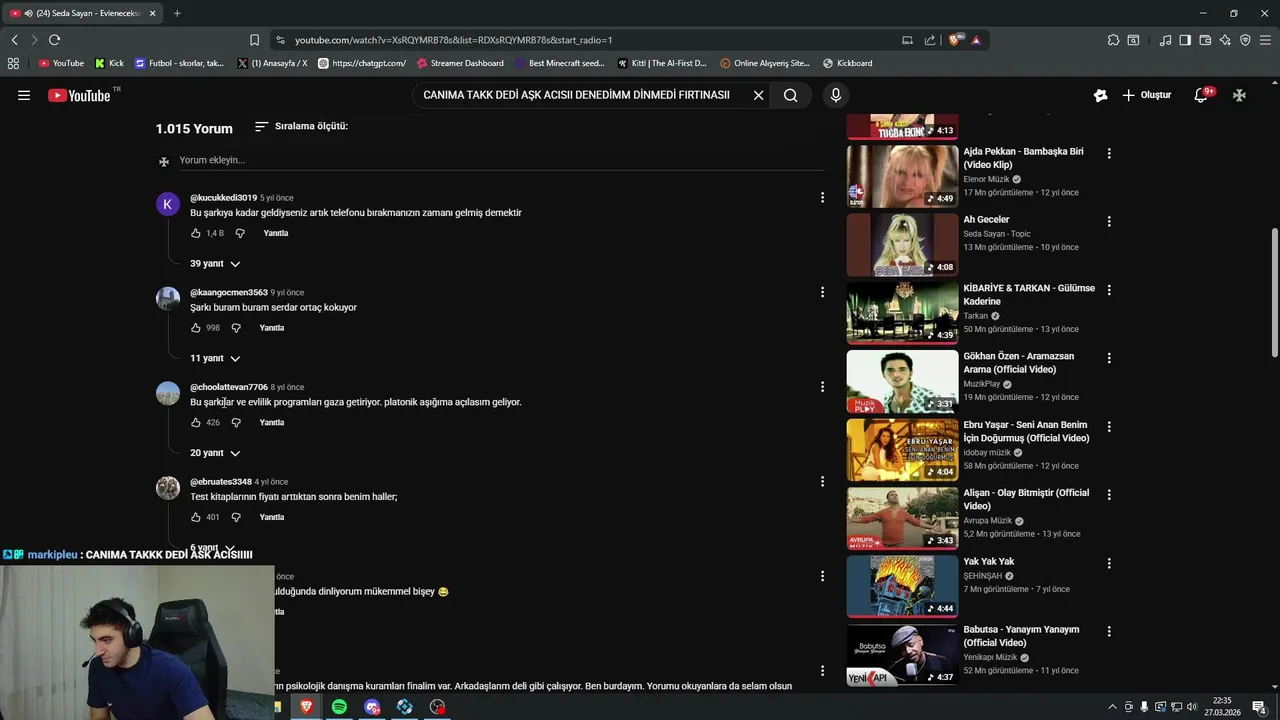Open the Ajda Pekkan Bambaşka Biri thumbnail
Viewport: 1280px width, 720px height.
(902, 176)
